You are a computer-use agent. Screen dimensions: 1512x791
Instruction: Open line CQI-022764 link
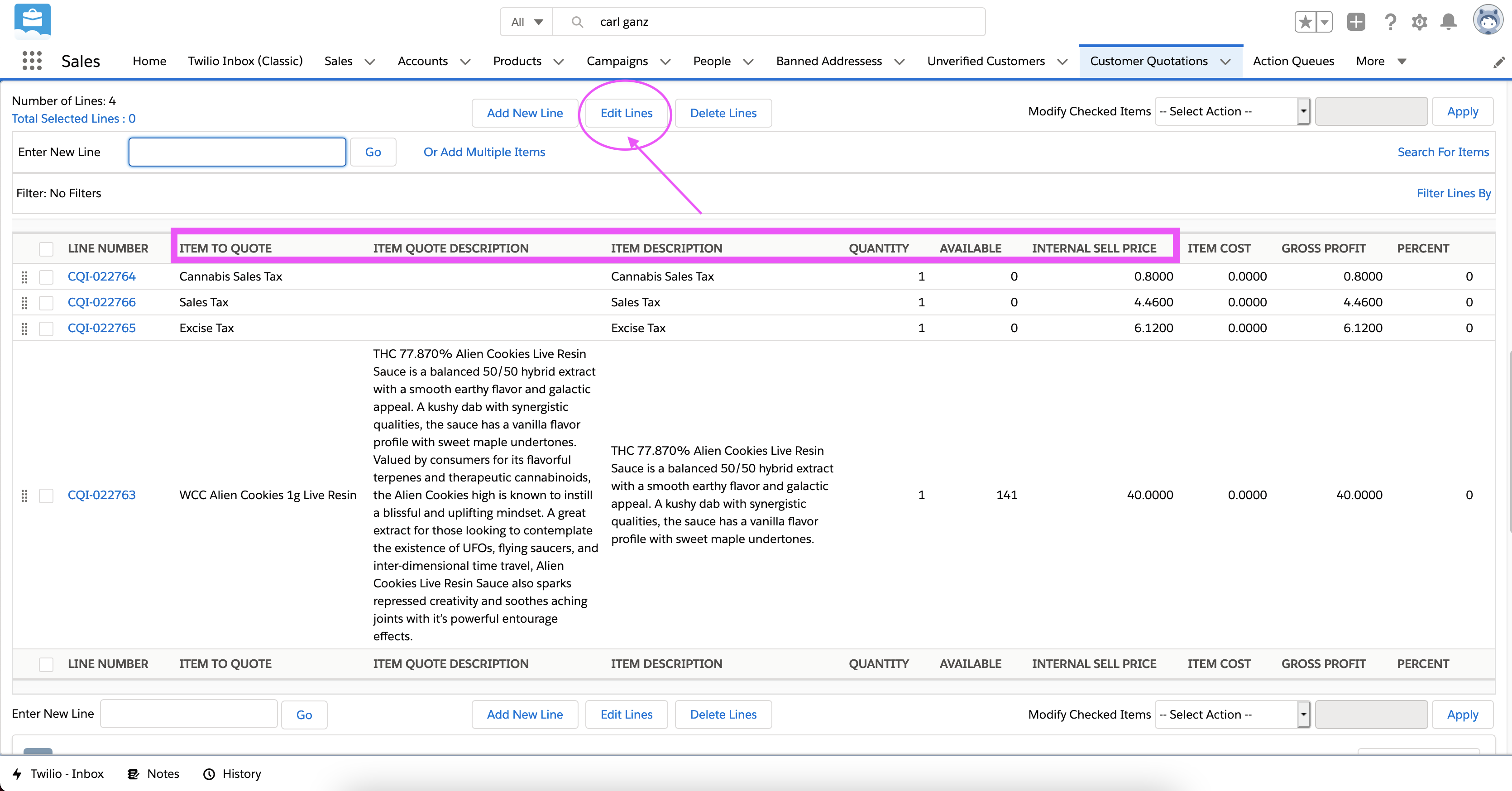[101, 276]
